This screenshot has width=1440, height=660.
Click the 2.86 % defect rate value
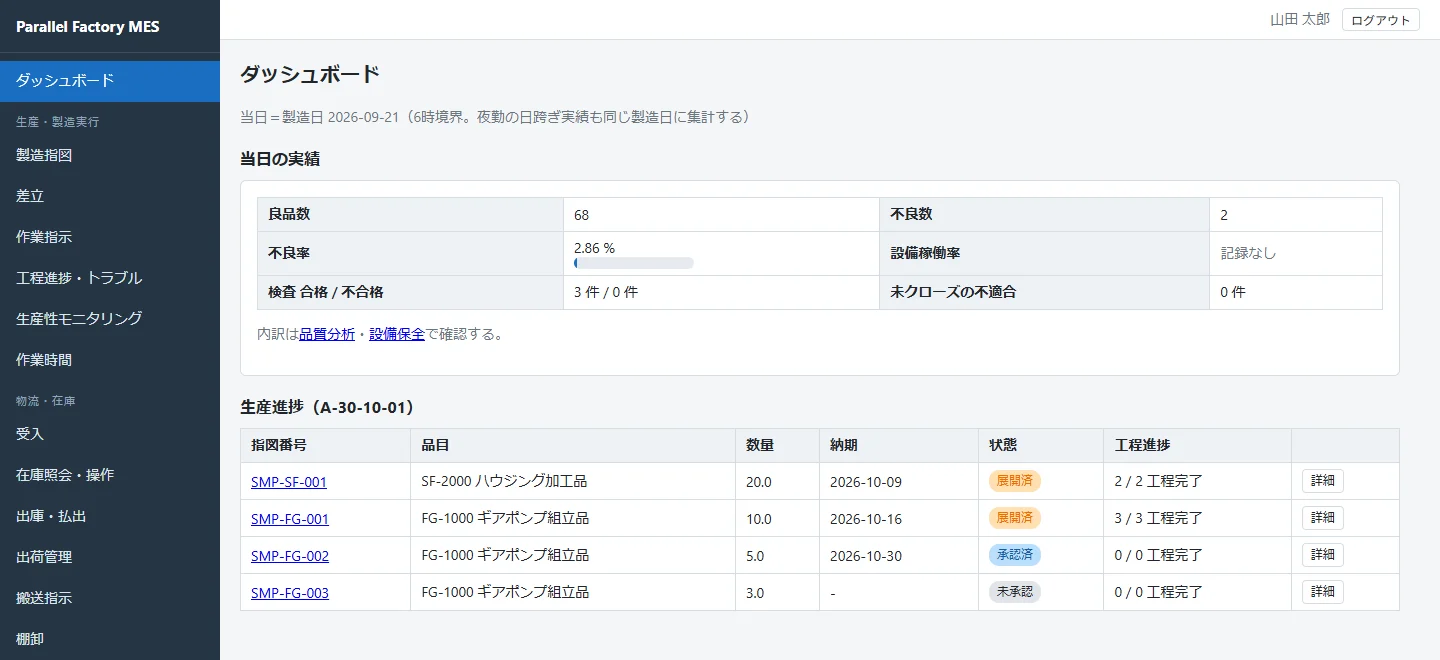[594, 247]
